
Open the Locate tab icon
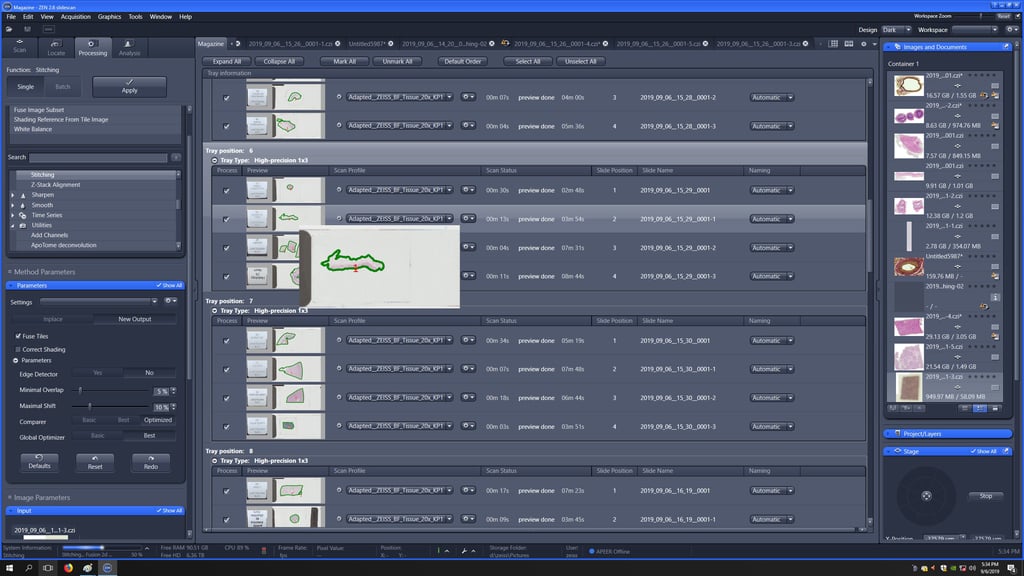tap(56, 47)
